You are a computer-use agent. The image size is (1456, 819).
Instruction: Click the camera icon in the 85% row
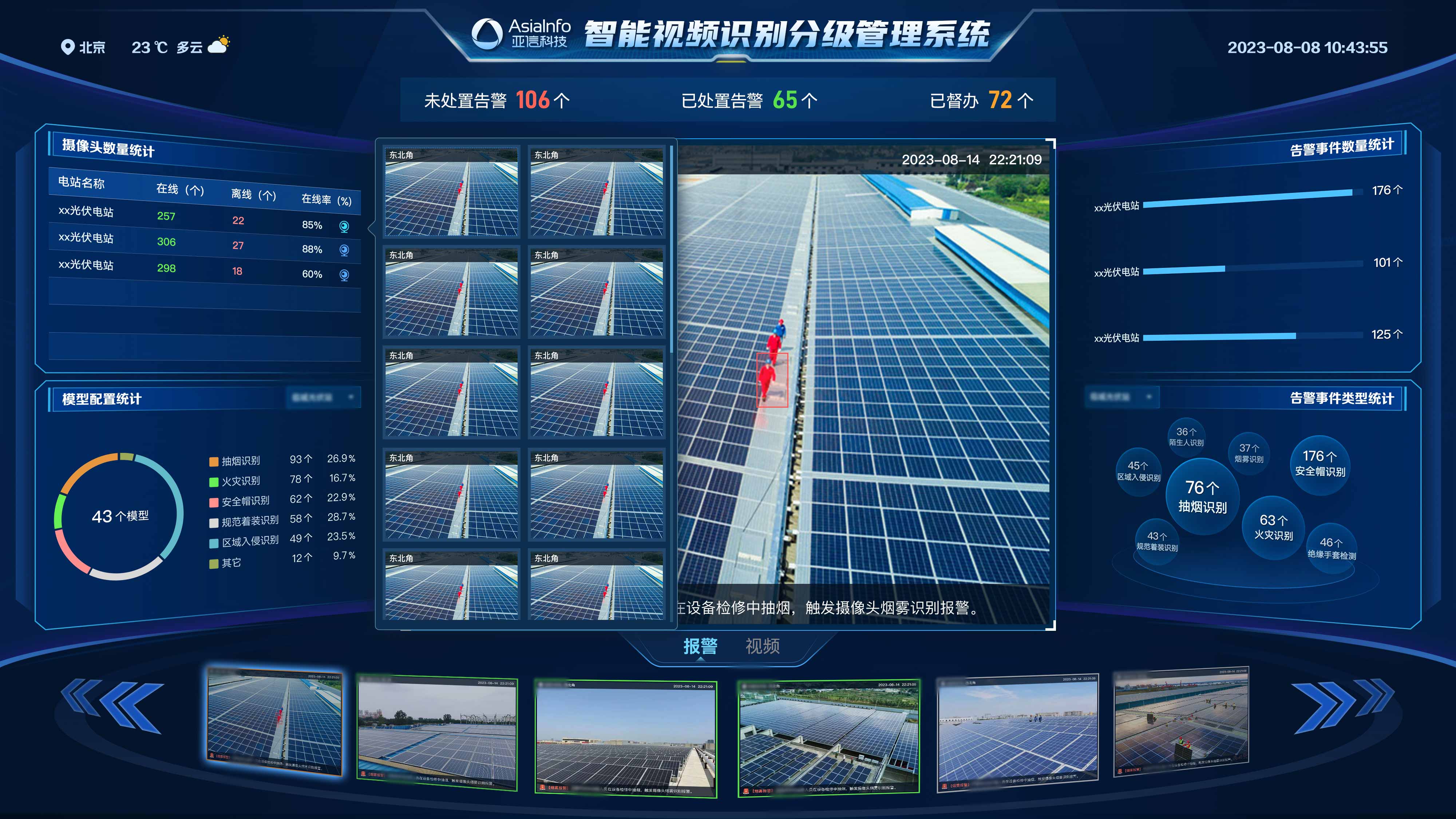pyautogui.click(x=344, y=227)
